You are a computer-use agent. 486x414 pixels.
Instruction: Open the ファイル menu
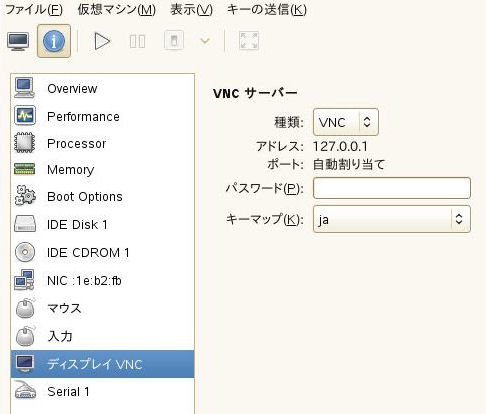(34, 9)
